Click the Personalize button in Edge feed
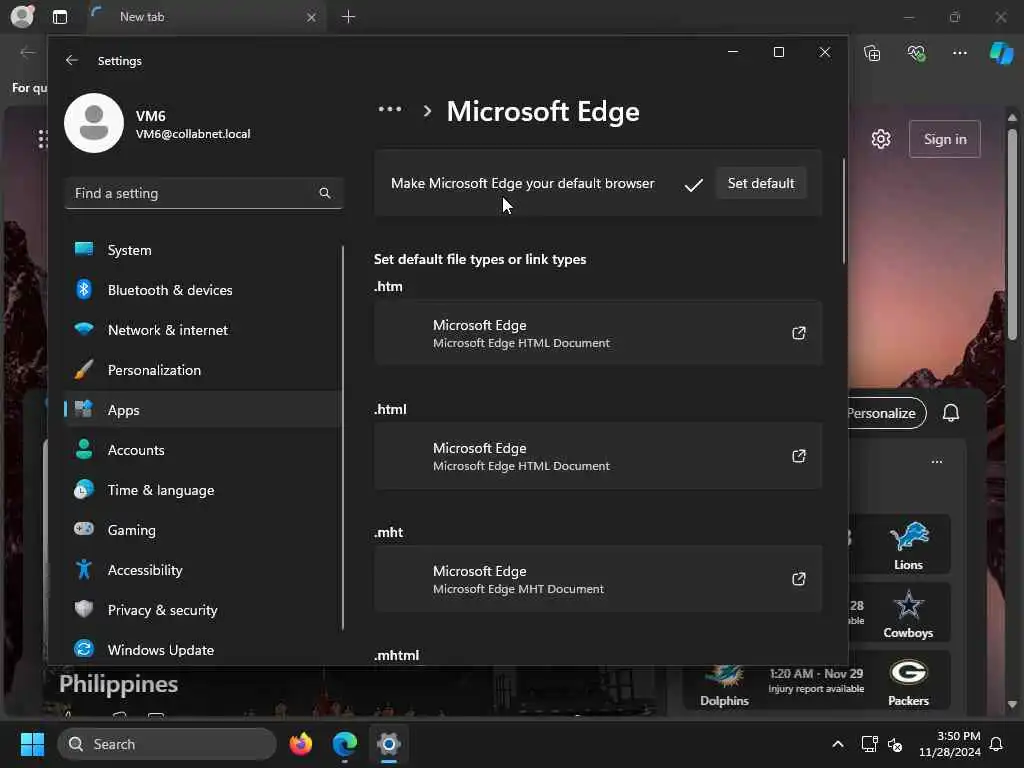Image resolution: width=1024 pixels, height=768 pixels. (886, 413)
